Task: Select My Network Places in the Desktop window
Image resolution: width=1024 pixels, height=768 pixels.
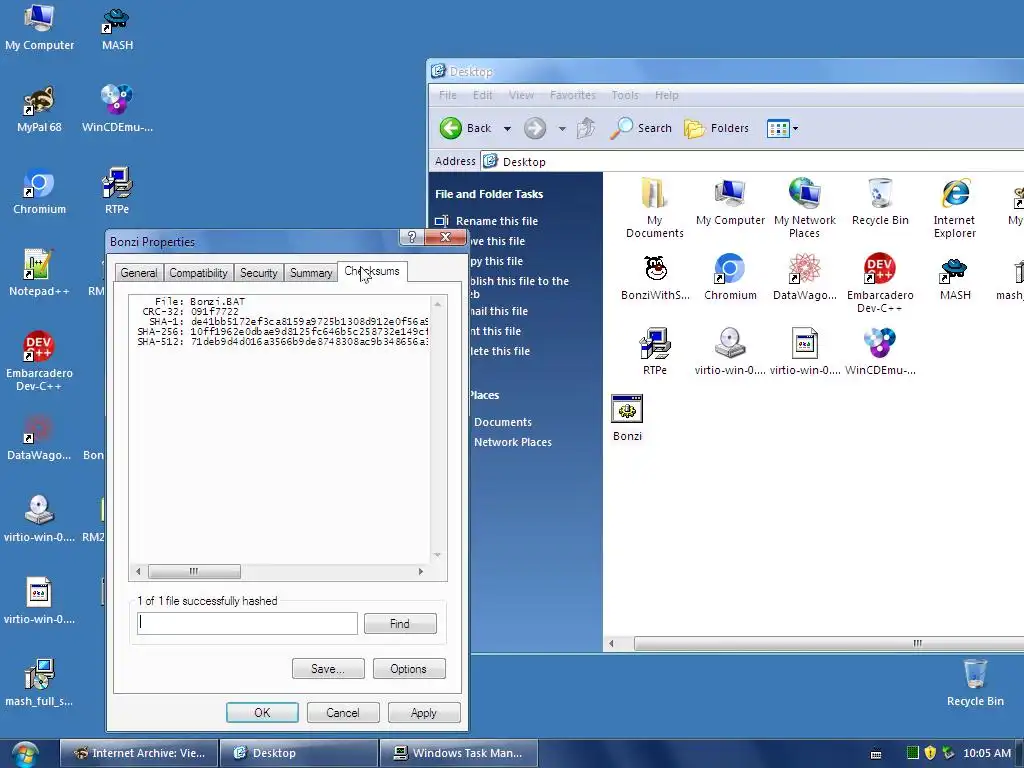Action: coord(805,208)
